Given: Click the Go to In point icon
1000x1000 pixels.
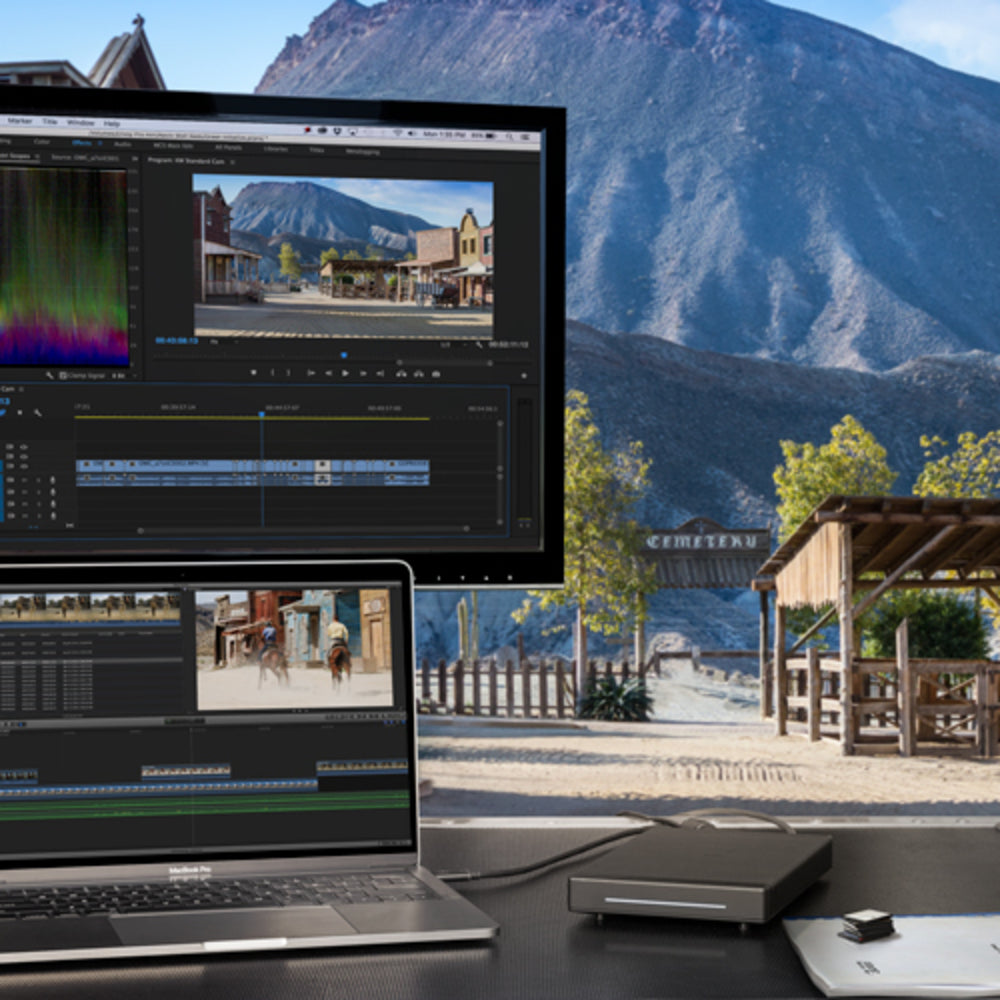Looking at the screenshot, I should 312,373.
